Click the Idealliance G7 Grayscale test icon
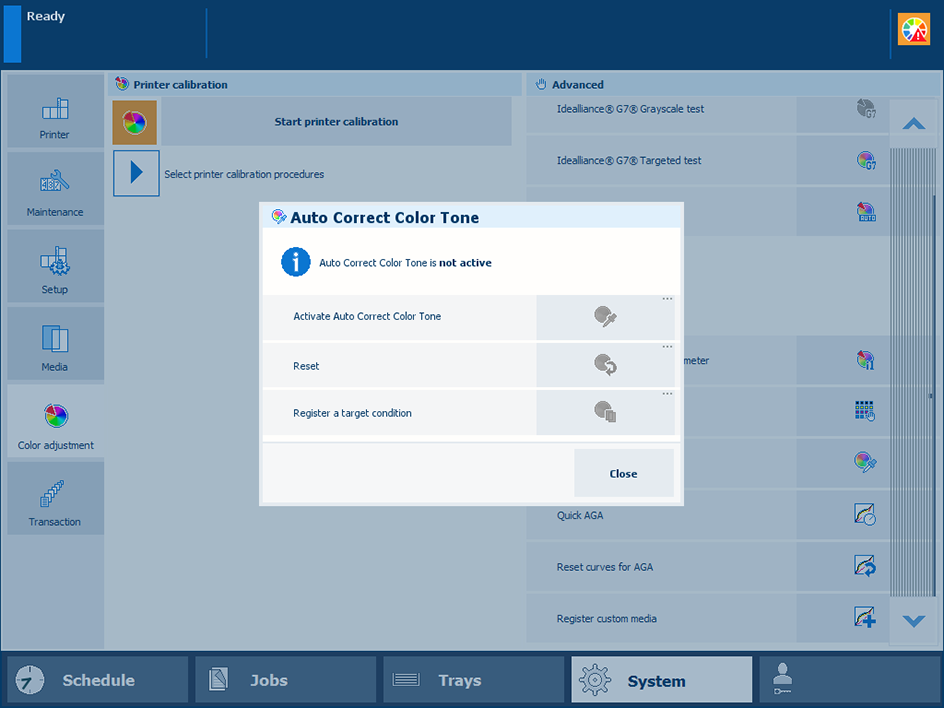 click(x=866, y=109)
